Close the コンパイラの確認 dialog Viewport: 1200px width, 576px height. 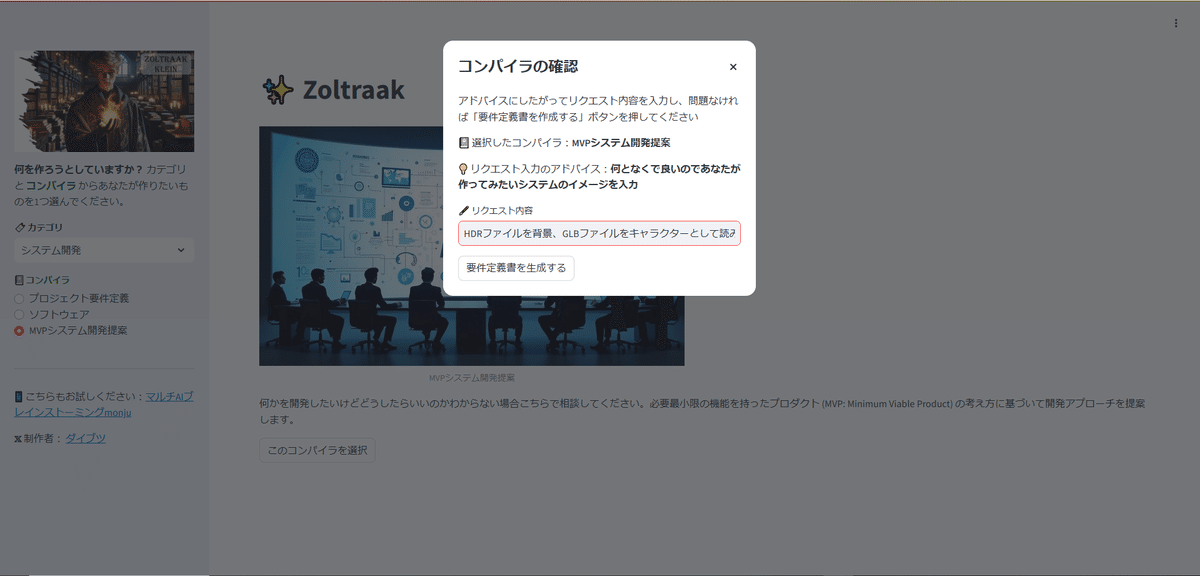click(x=733, y=67)
